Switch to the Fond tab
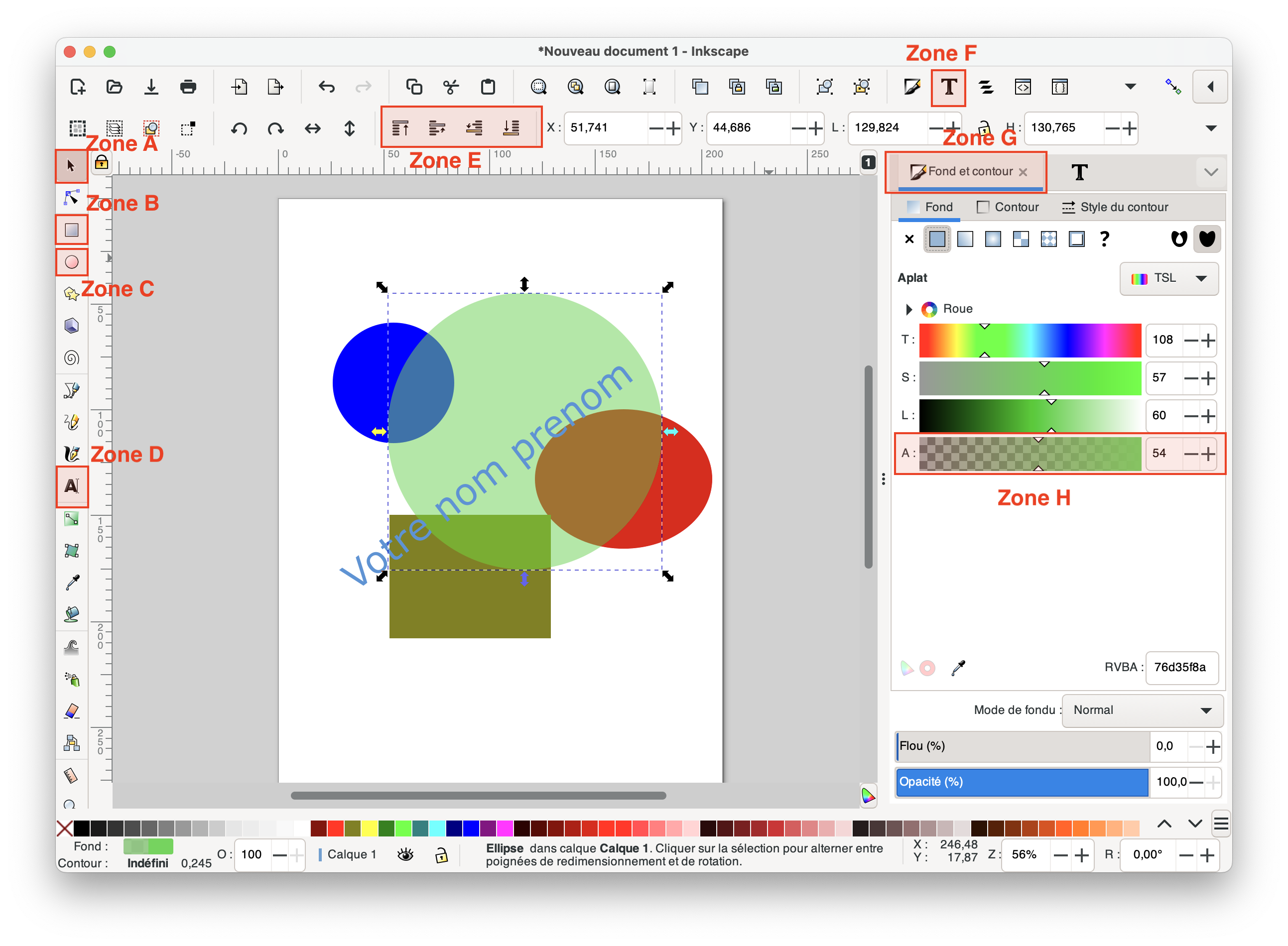 (x=929, y=207)
